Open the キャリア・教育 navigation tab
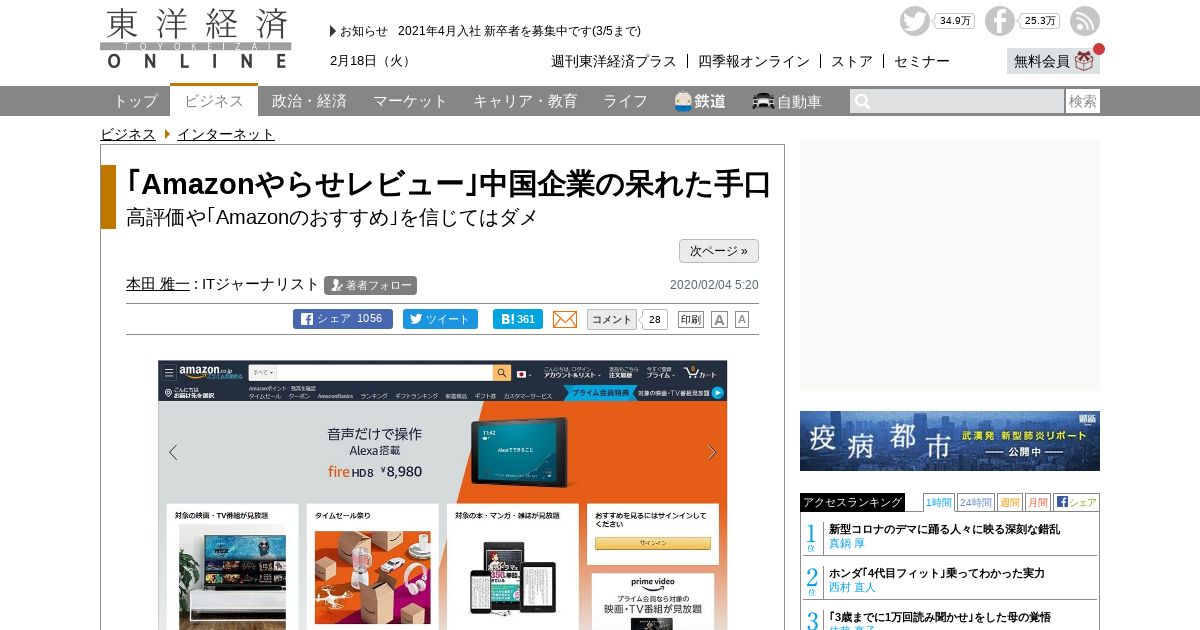Viewport: 1200px width, 630px height. [525, 101]
